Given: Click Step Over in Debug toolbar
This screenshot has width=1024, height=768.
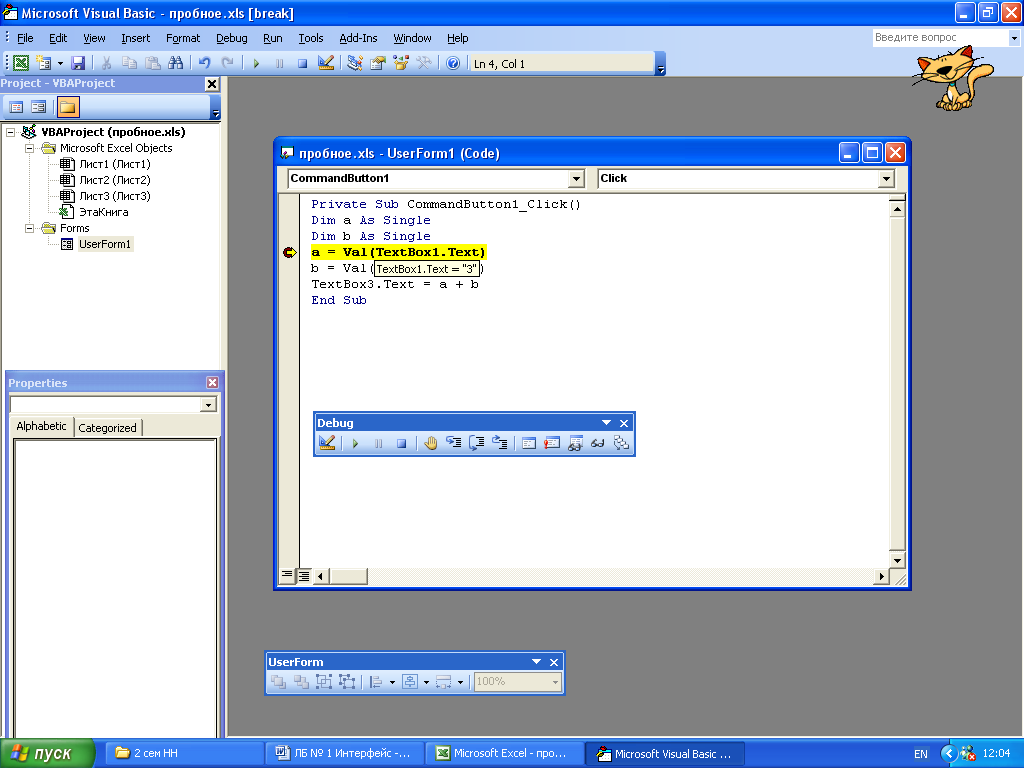Looking at the screenshot, I should pyautogui.click(x=477, y=443).
